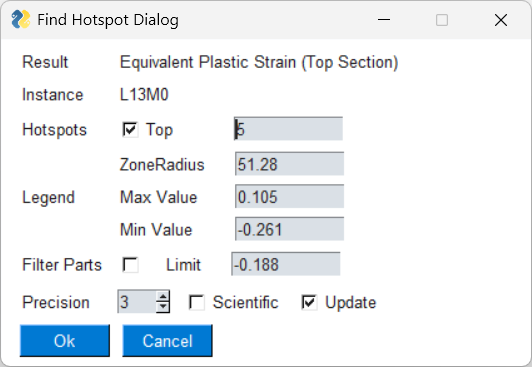Focus the Top hotspots count field
Viewport: 532px width, 367px height.
point(288,129)
